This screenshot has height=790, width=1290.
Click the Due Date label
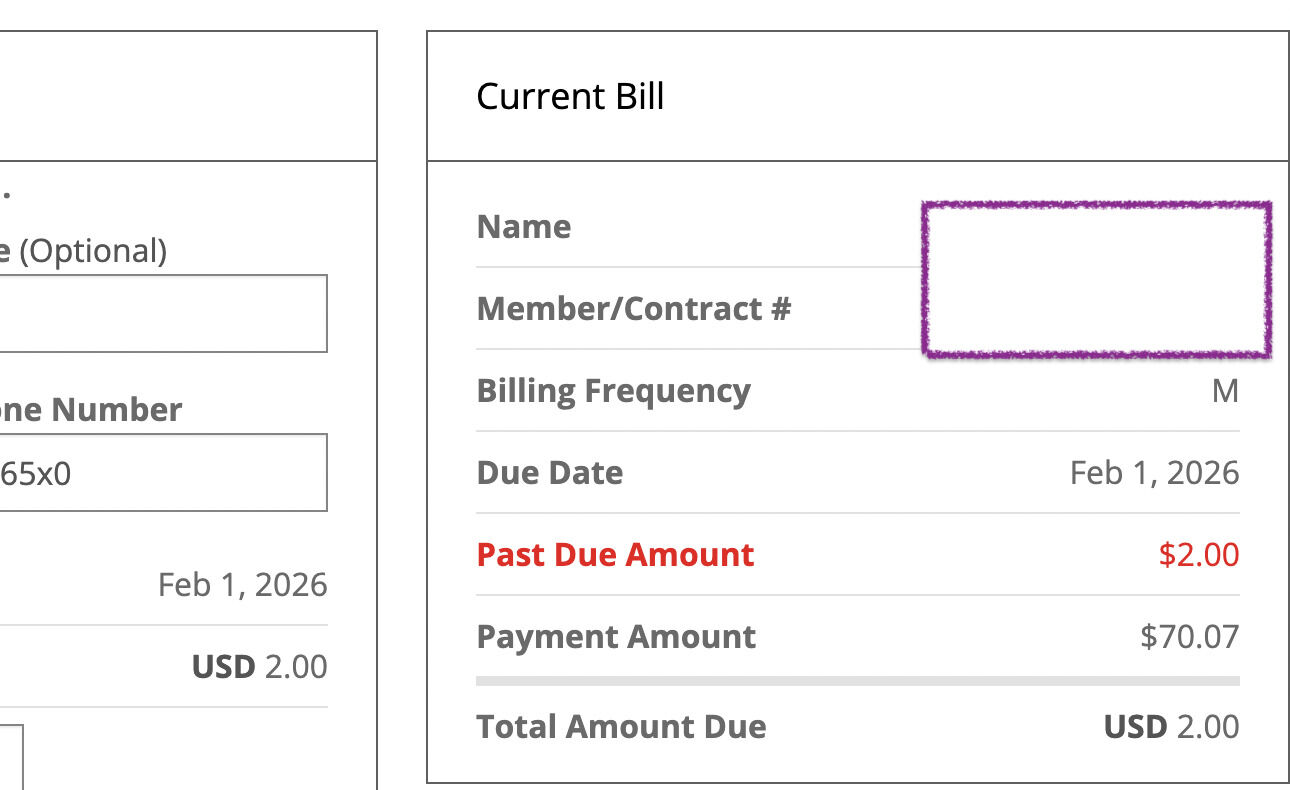[550, 473]
